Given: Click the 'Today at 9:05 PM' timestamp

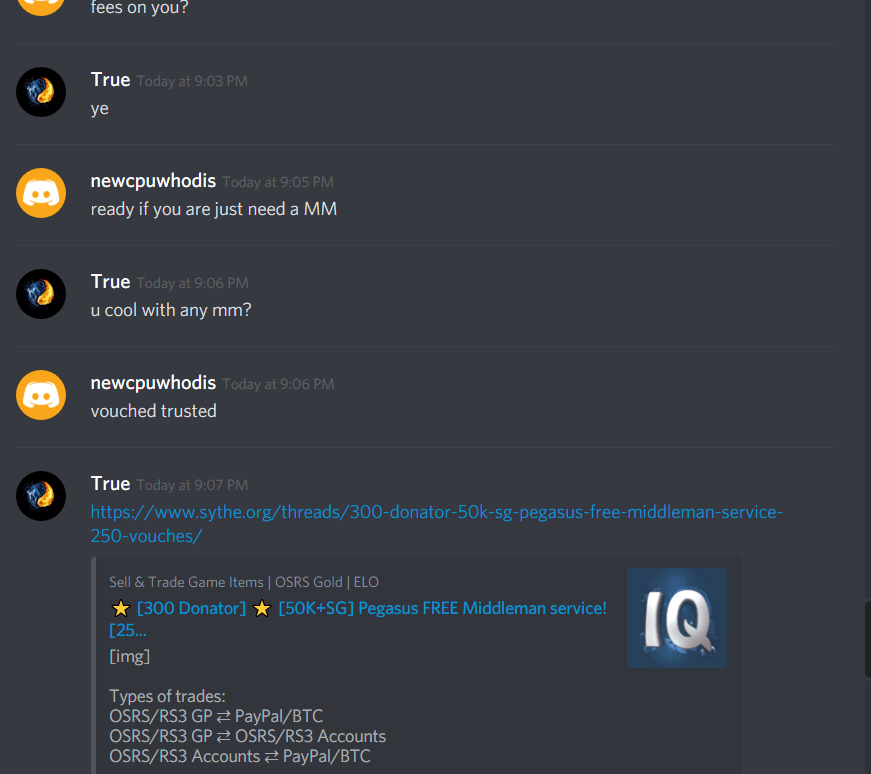Looking at the screenshot, I should tap(278, 182).
